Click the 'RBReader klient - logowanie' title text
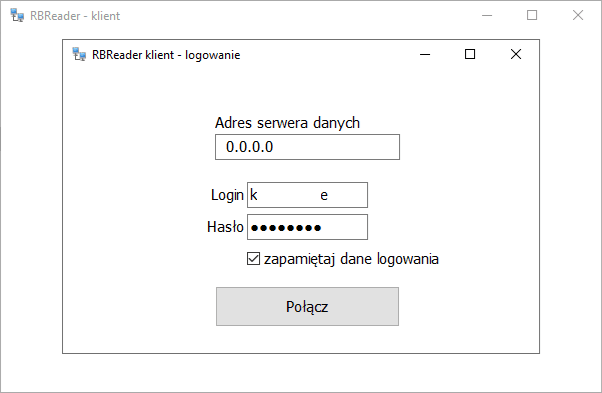602x393 pixels. point(166,55)
